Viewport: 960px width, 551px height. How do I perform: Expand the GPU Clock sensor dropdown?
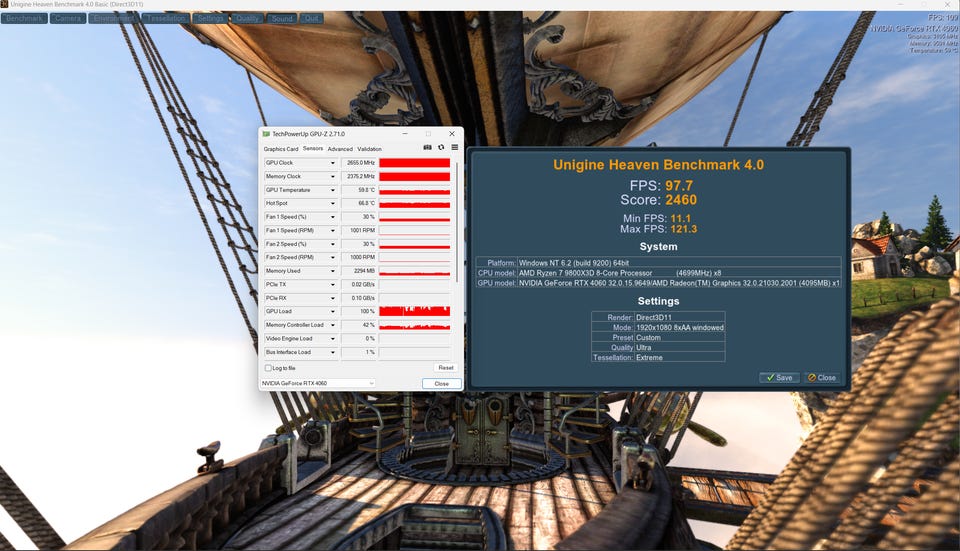click(332, 163)
